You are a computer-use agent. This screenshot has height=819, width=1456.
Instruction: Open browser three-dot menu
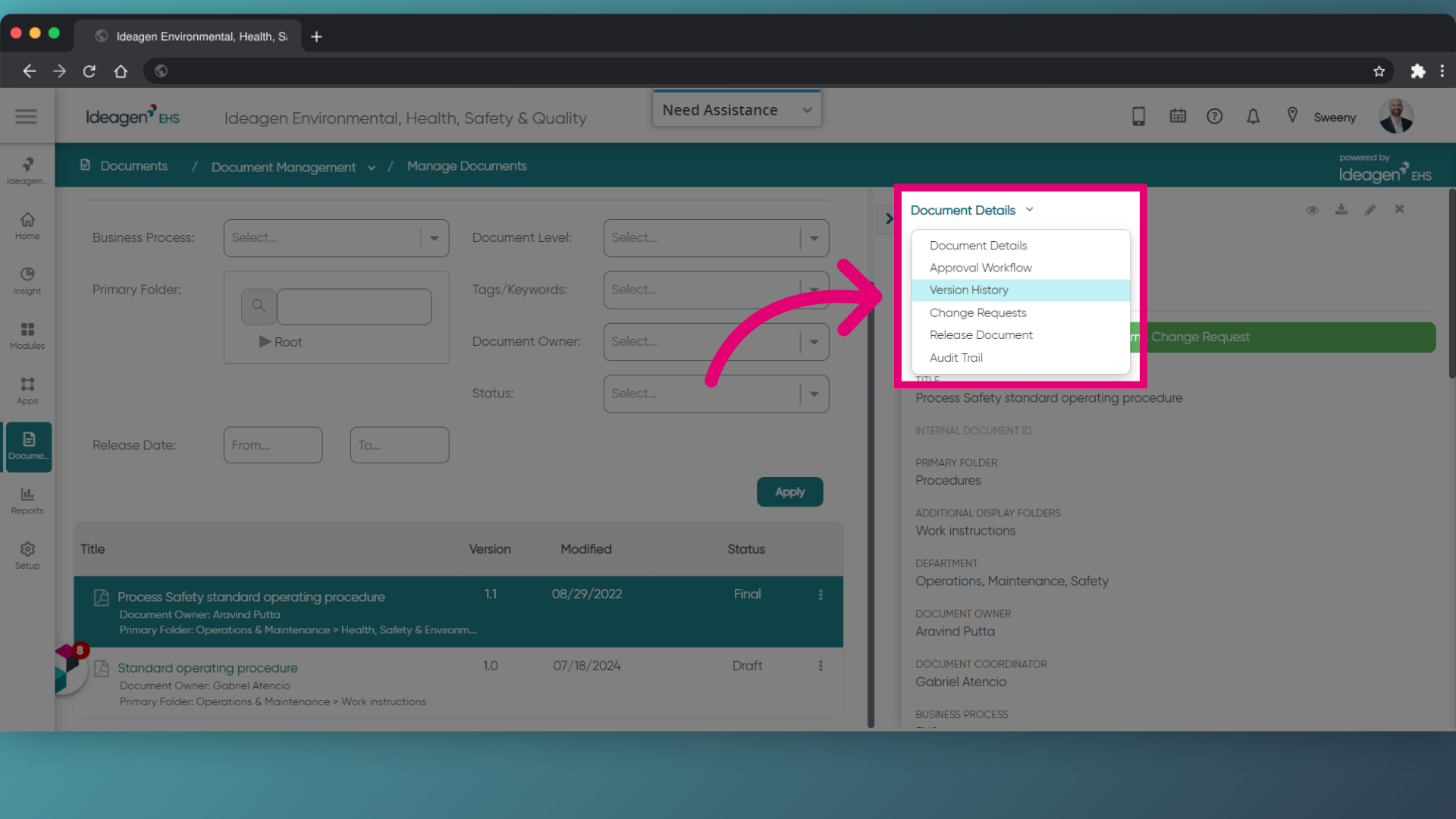[x=1442, y=71]
